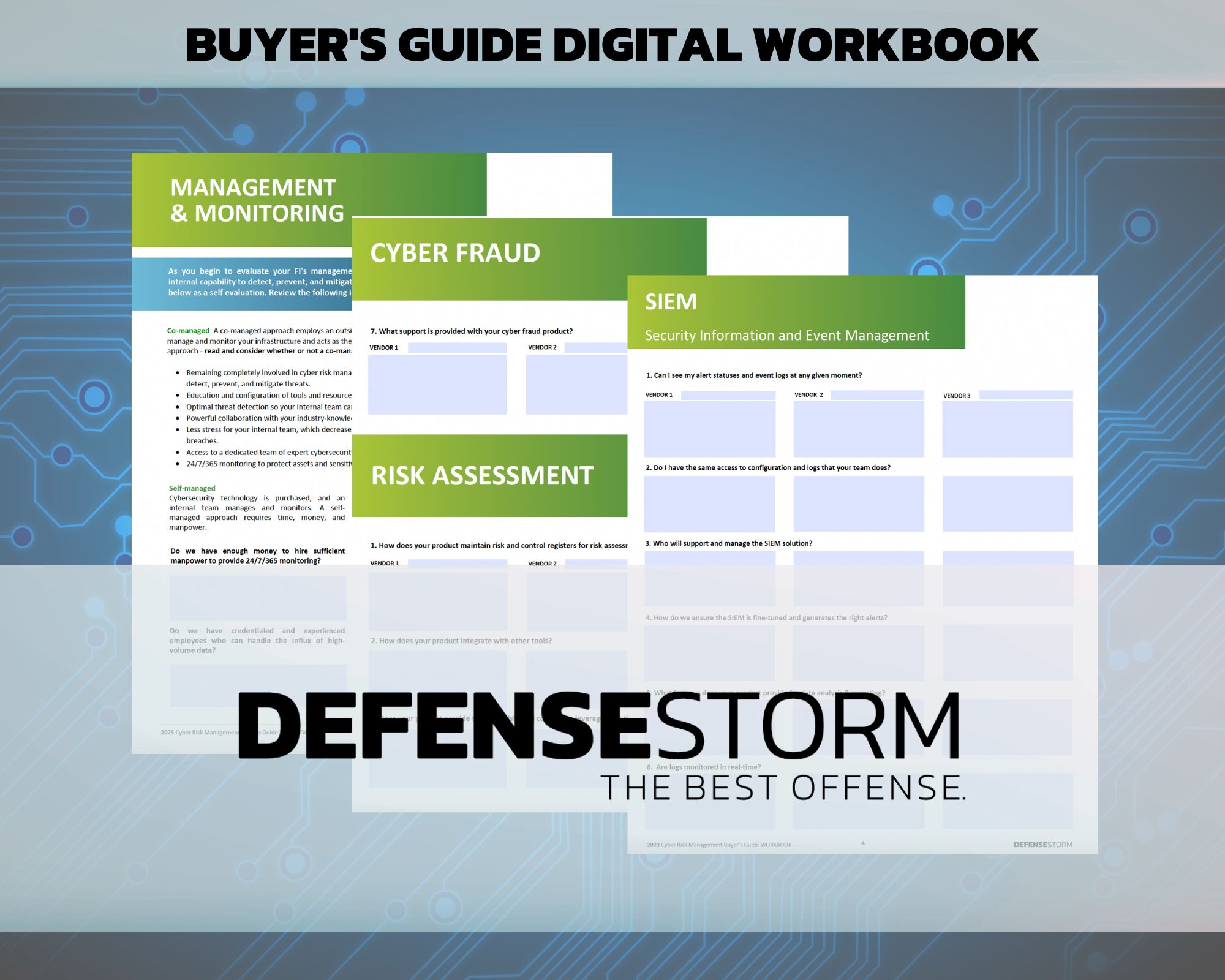This screenshot has width=1225, height=980.
Task: Click the Vendor 1 answer box for SIEM question 2
Action: (710, 503)
